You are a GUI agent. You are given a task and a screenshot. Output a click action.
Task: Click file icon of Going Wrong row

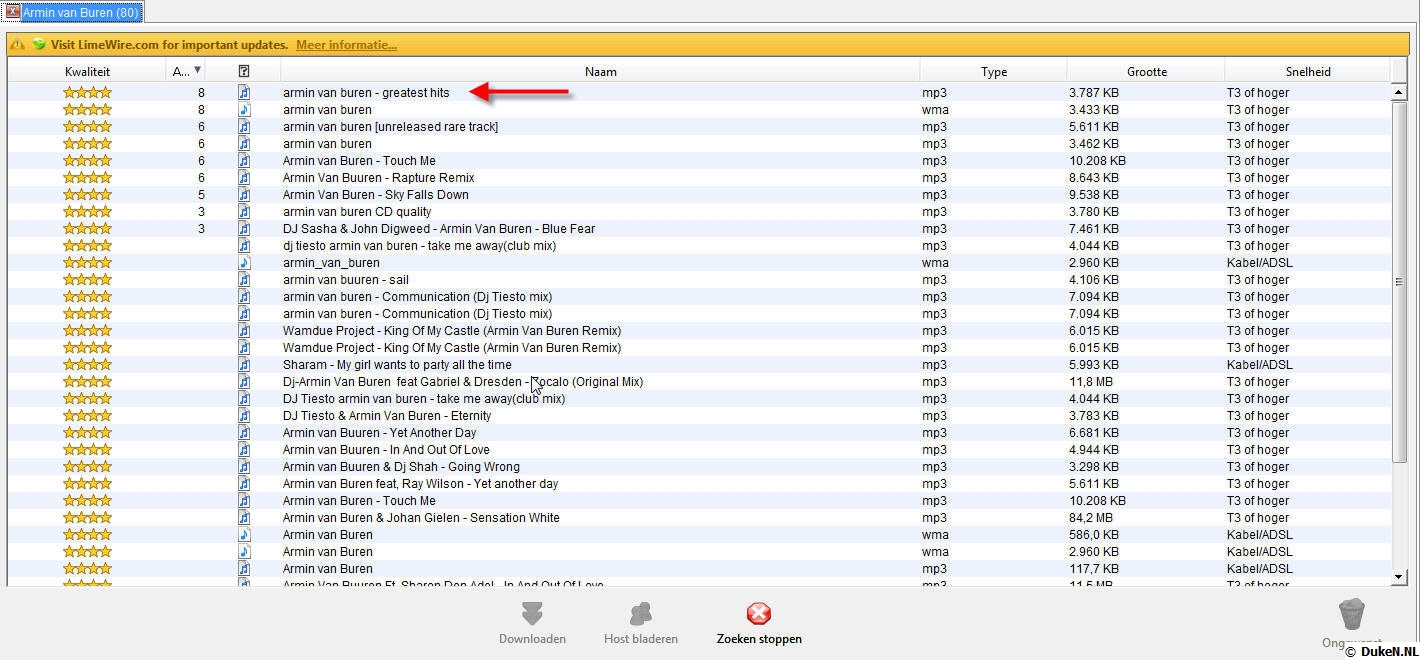[244, 466]
